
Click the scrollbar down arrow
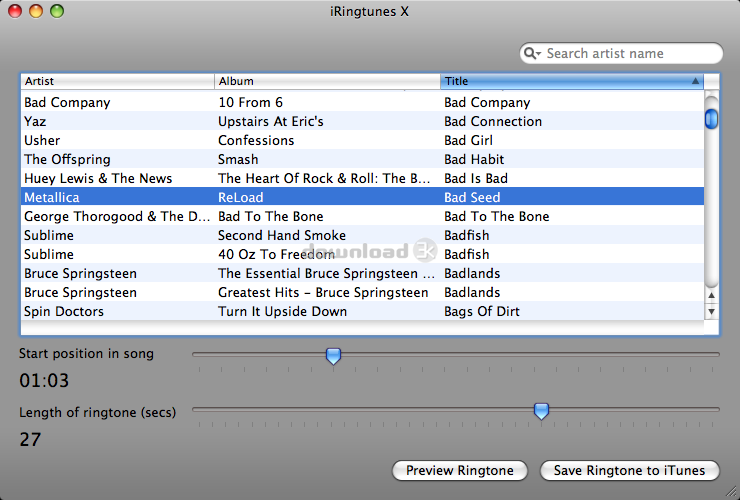tap(711, 312)
